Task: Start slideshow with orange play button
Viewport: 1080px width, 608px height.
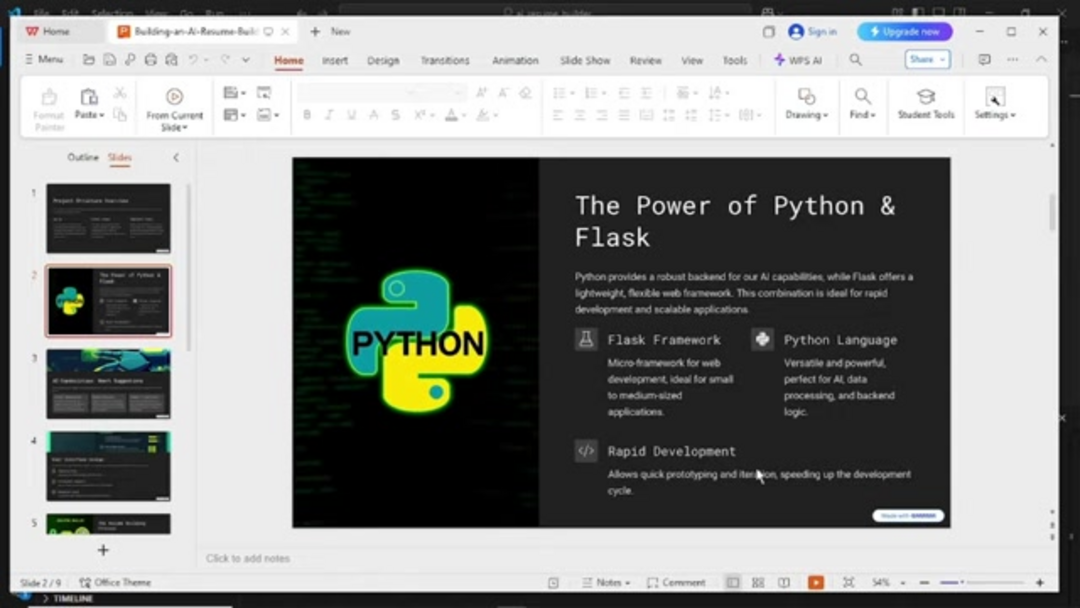Action: click(x=816, y=583)
